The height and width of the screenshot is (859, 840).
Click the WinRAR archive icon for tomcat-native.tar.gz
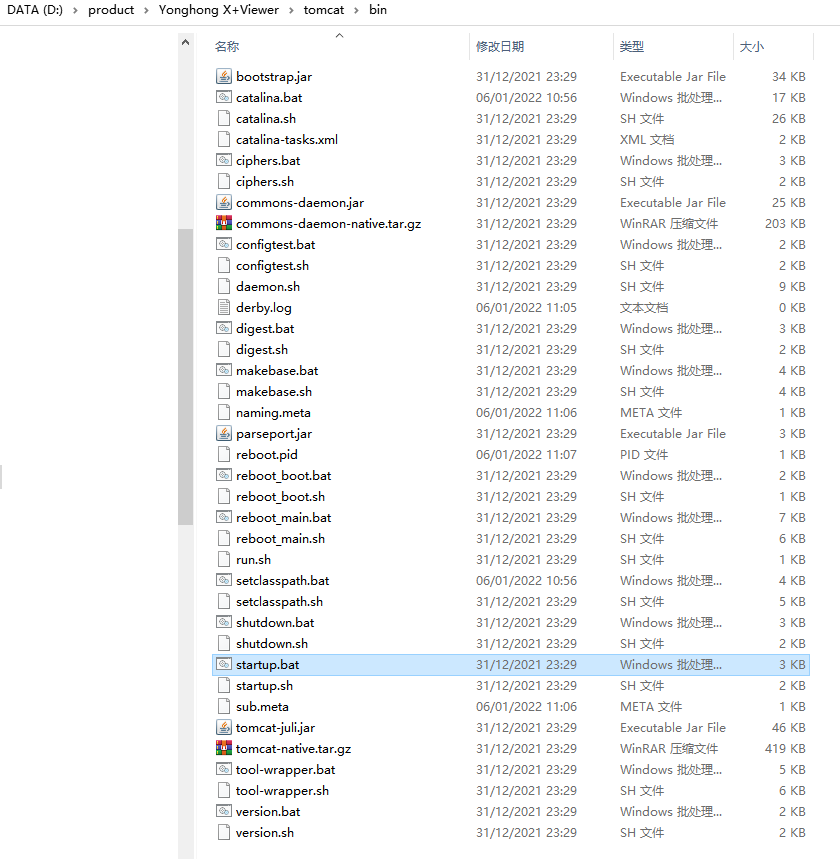[x=225, y=748]
